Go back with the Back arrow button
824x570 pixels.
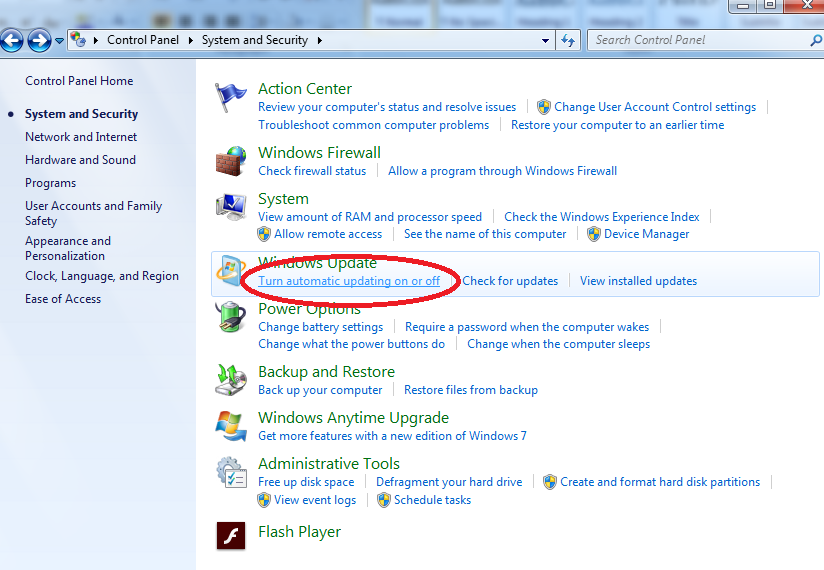pyautogui.click(x=12, y=40)
